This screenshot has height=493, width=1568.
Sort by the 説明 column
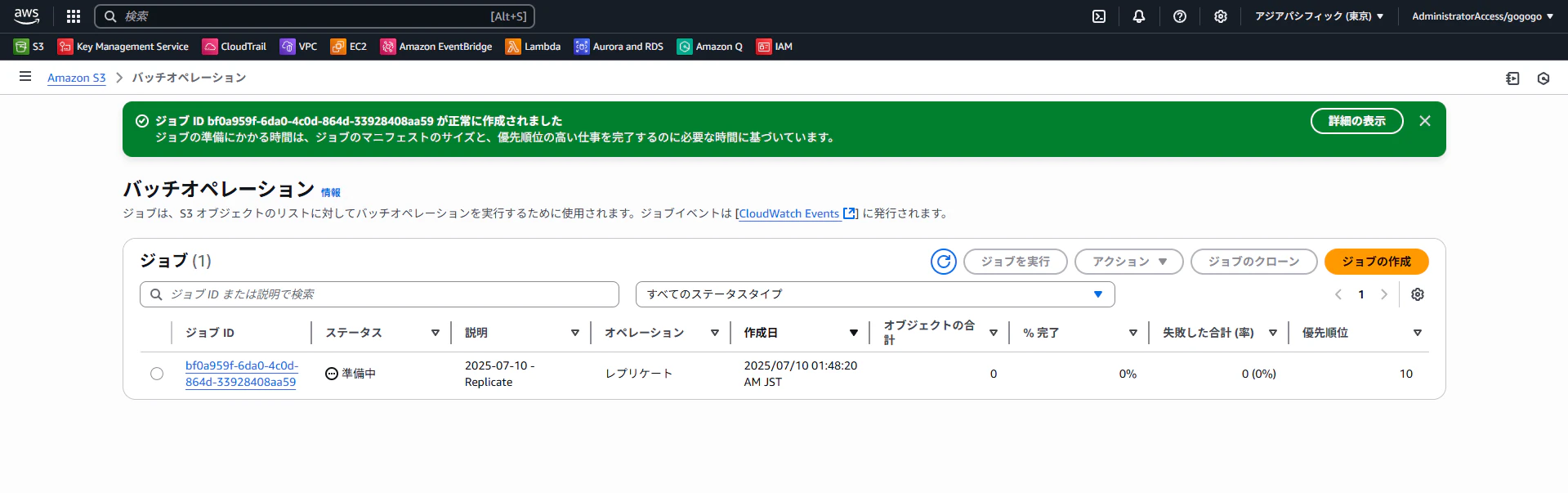point(575,333)
